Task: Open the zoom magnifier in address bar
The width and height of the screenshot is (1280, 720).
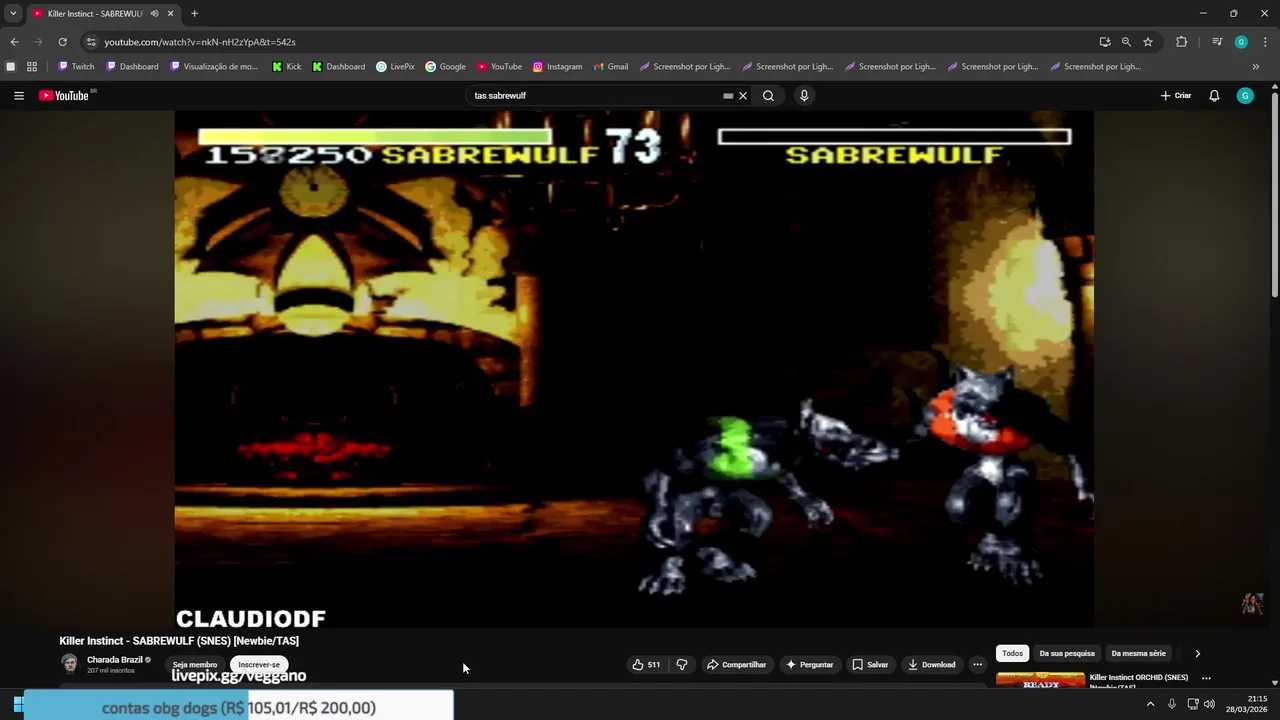Action: click(1126, 42)
